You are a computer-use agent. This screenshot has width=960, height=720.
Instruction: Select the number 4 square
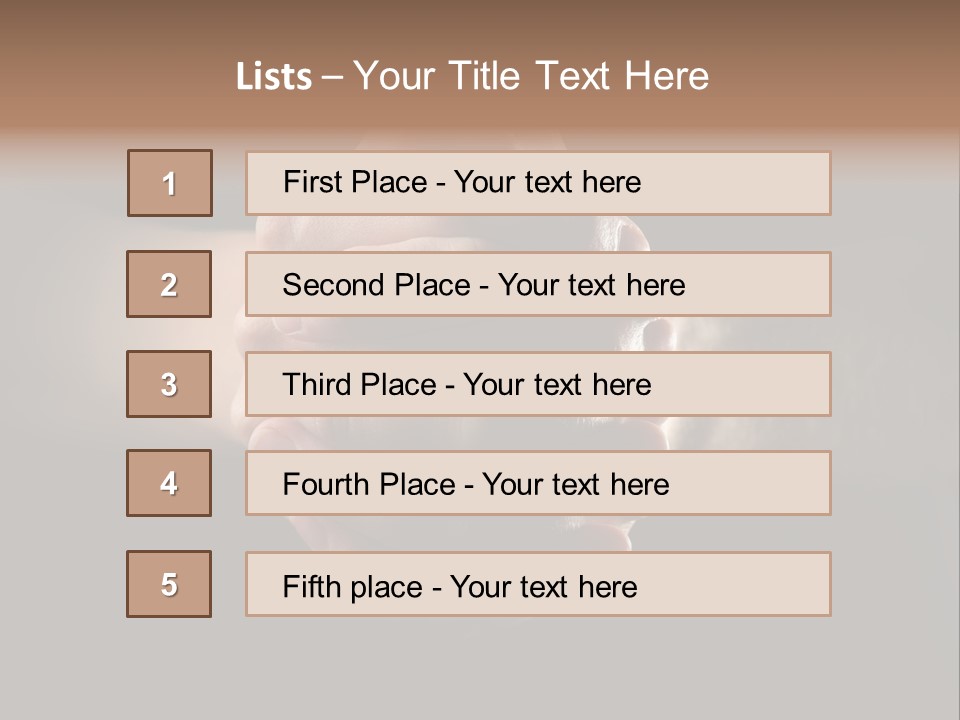(169, 483)
